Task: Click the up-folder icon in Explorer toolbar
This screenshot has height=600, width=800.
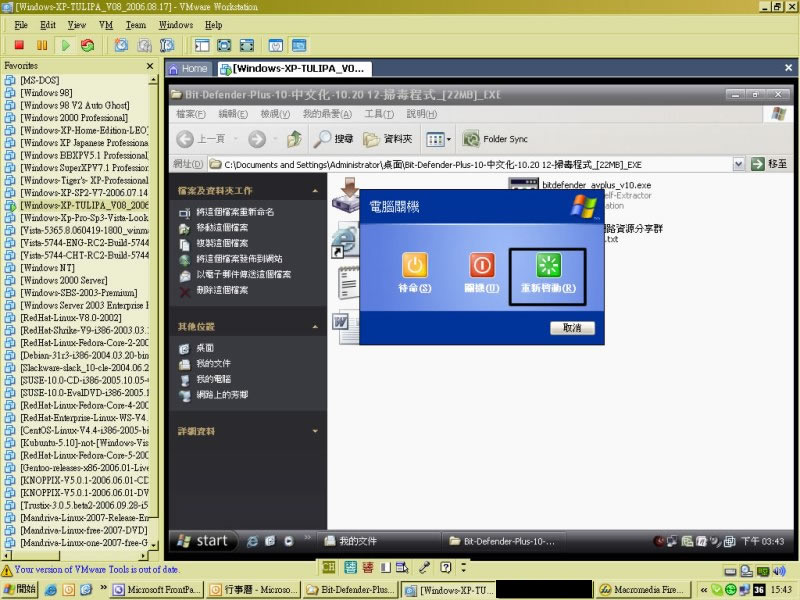Action: (x=294, y=139)
